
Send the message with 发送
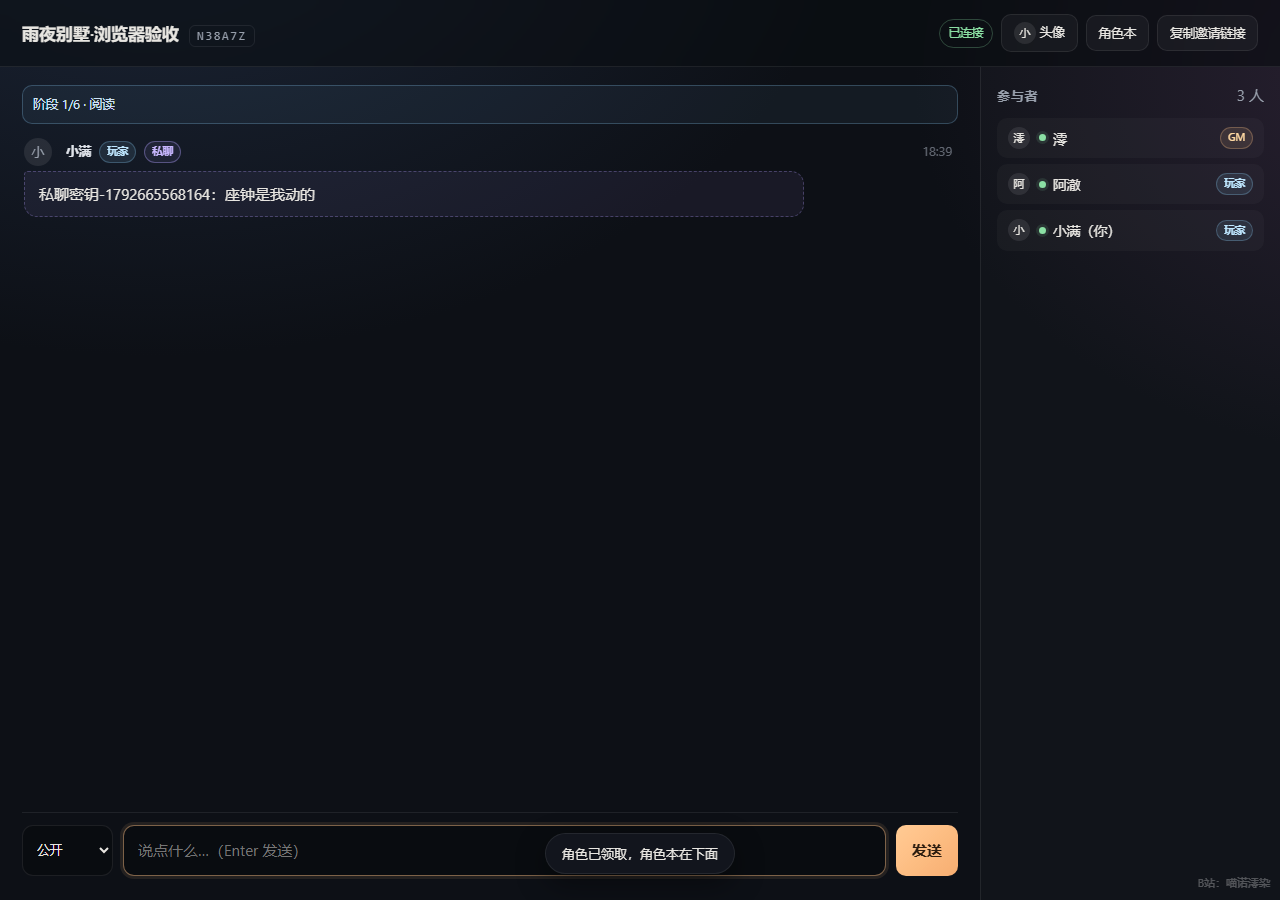pos(927,850)
